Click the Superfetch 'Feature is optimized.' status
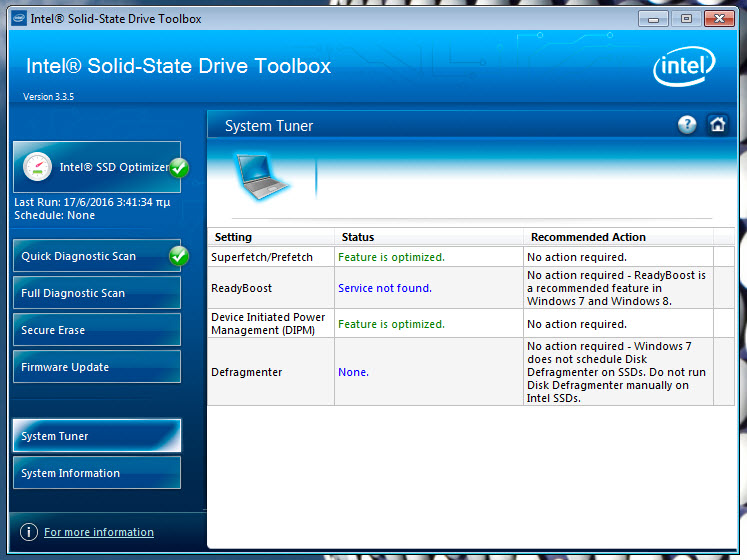747x560 pixels. click(x=391, y=257)
